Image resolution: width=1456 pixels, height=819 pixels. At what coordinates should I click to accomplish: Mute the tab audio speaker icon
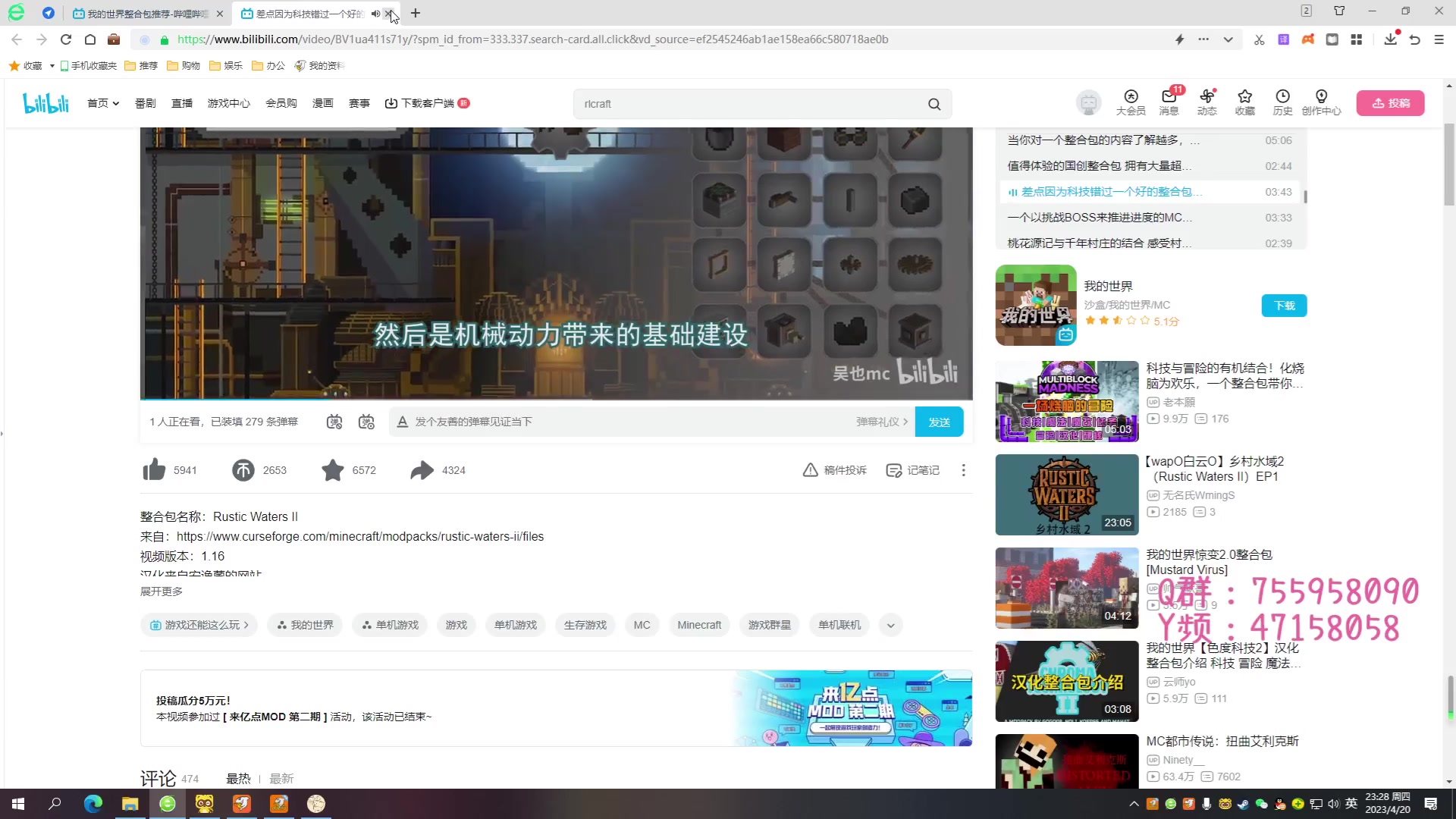375,14
